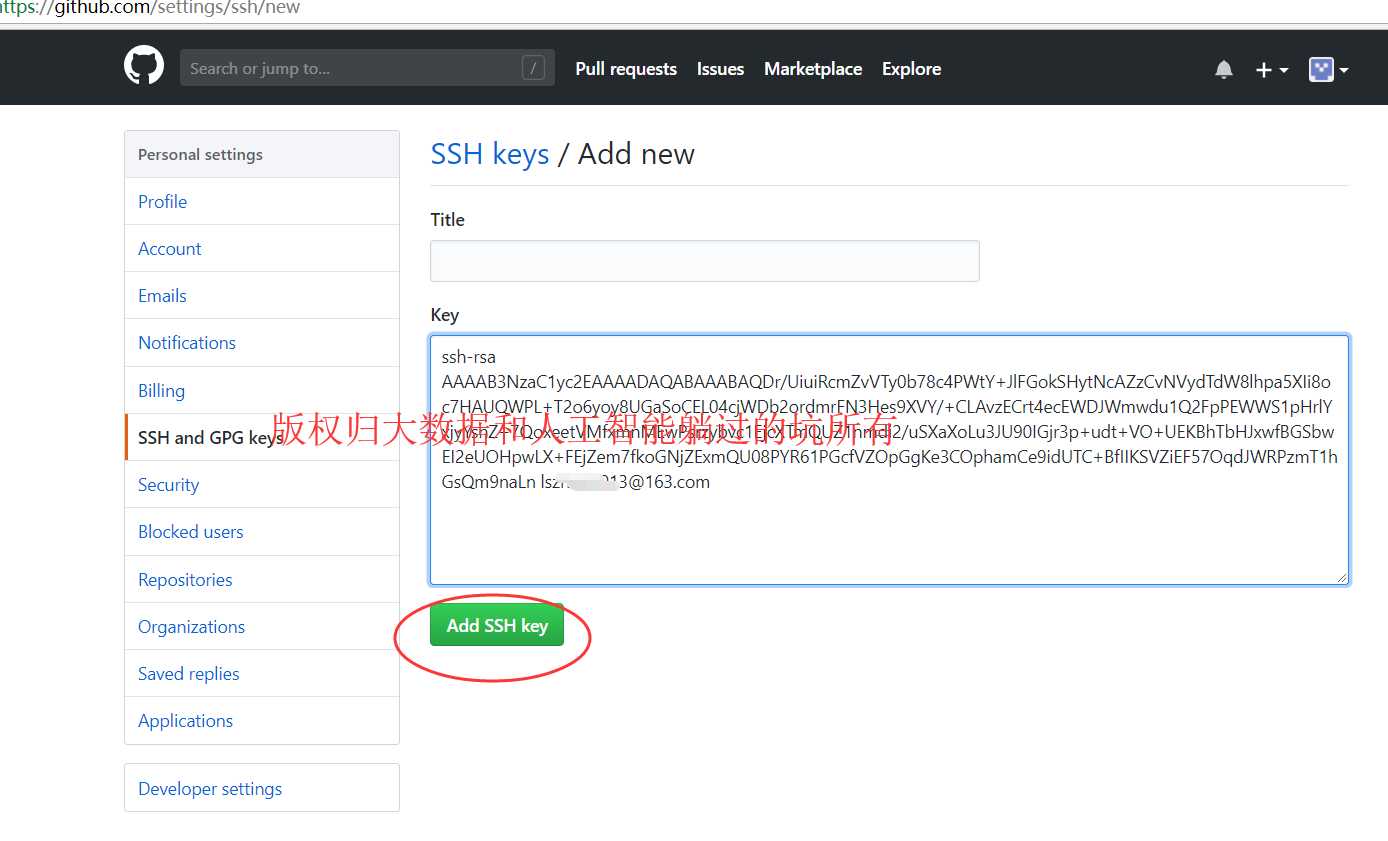Click the Personal settings sidebar header

click(x=262, y=154)
